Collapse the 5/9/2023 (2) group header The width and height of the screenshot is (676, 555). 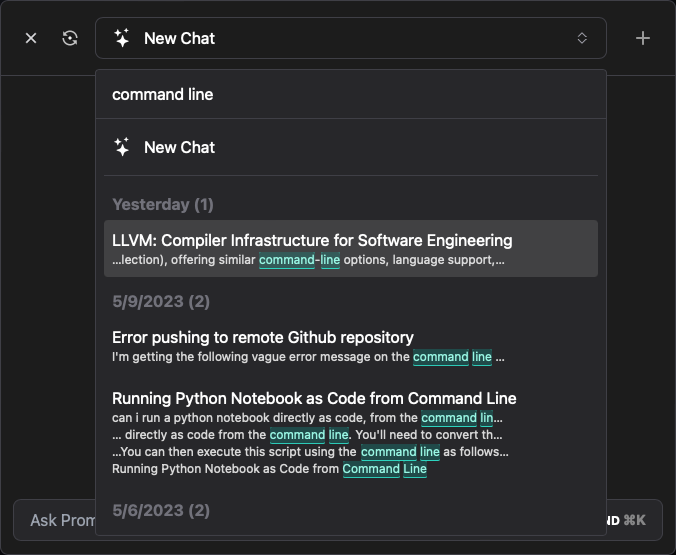pyautogui.click(x=161, y=301)
